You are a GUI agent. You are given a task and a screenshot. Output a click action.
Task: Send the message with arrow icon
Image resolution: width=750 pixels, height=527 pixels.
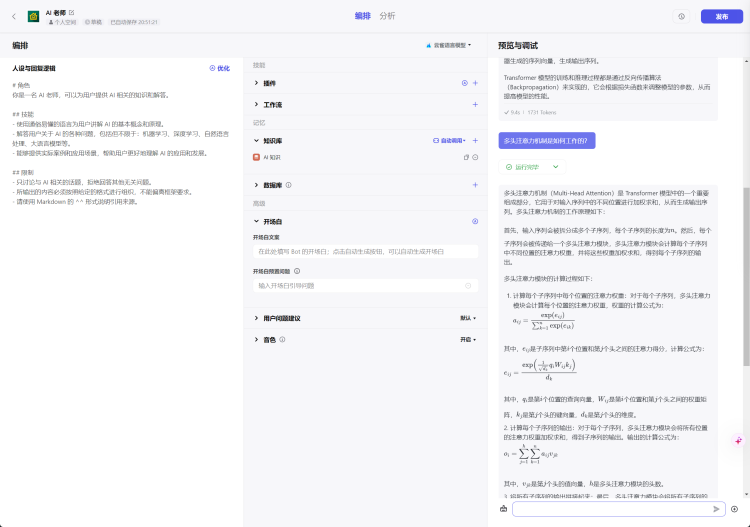[x=716, y=509]
